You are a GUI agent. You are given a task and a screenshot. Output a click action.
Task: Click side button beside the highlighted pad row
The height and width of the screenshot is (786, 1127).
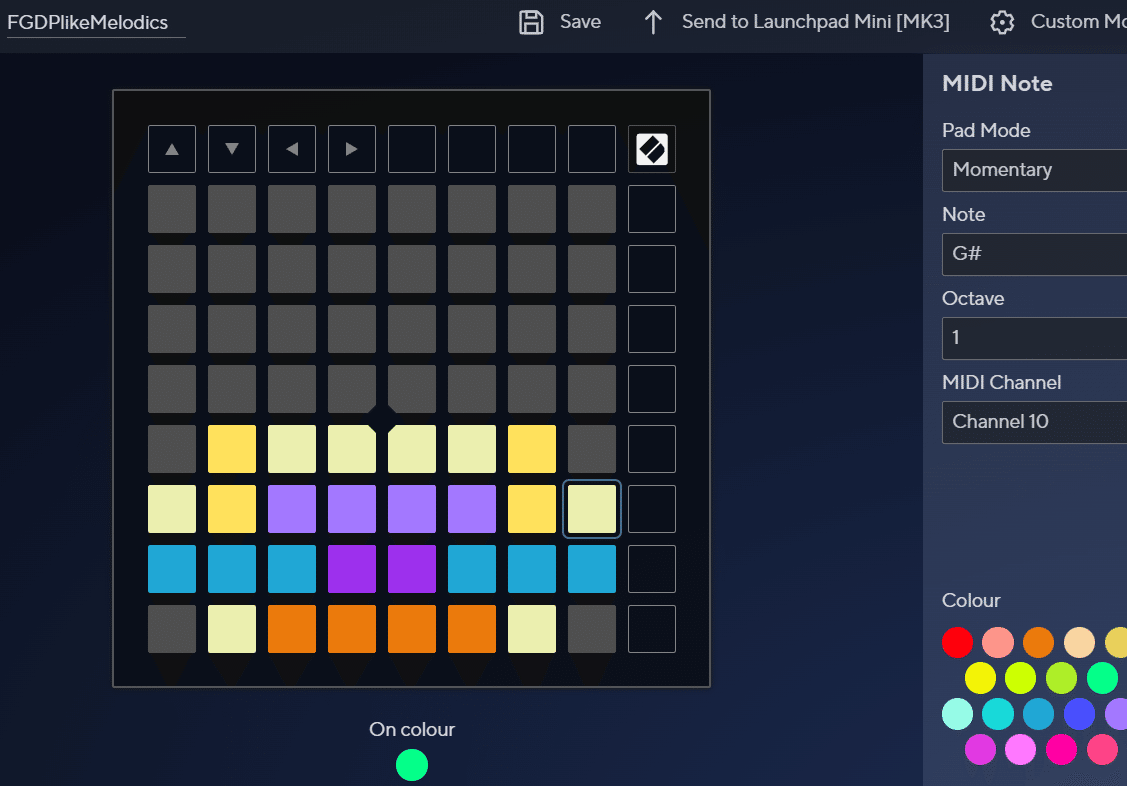point(652,509)
